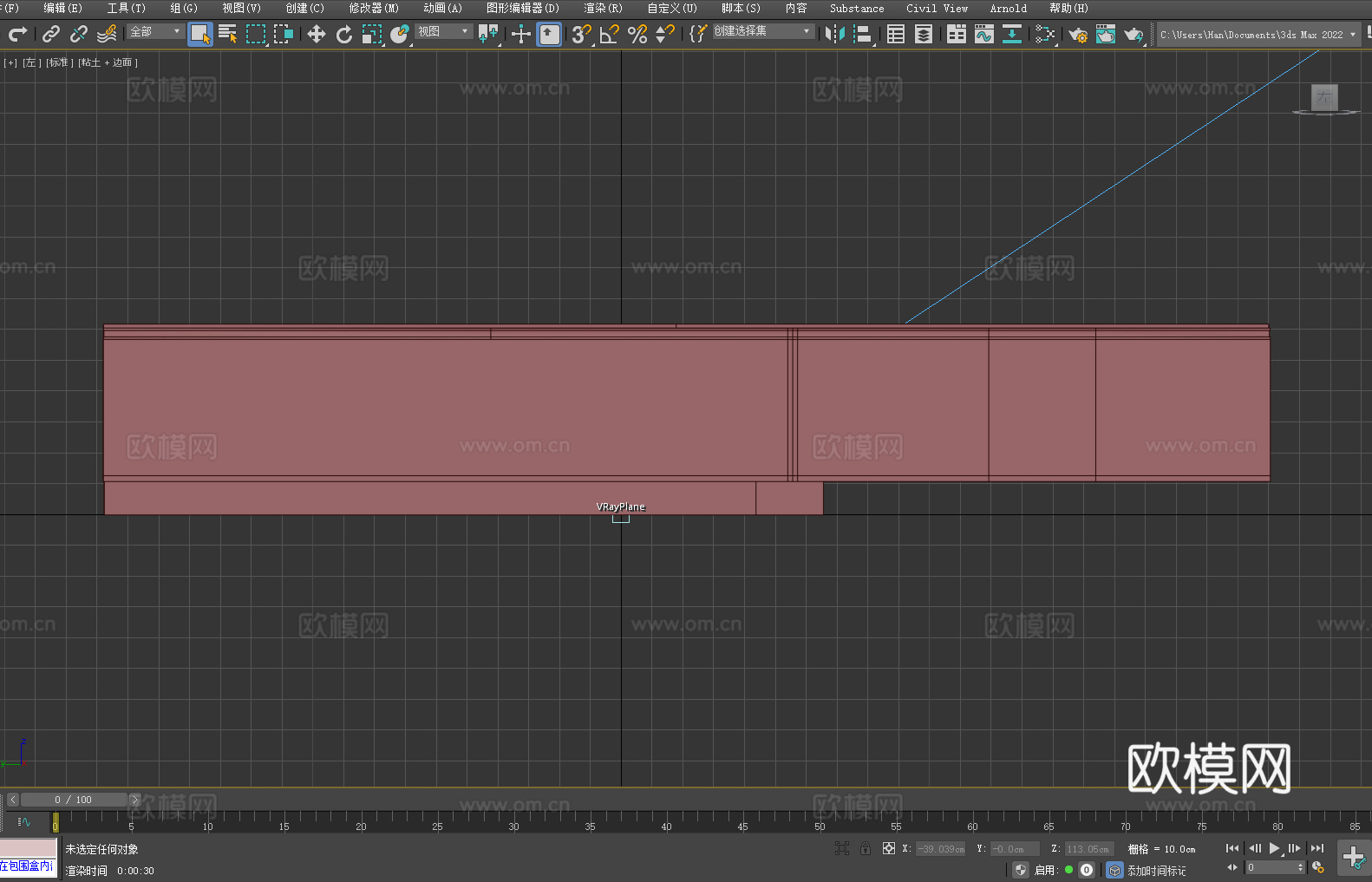The image size is (1372, 882).
Task: Activate the Select and Scale tool
Action: pos(372,34)
